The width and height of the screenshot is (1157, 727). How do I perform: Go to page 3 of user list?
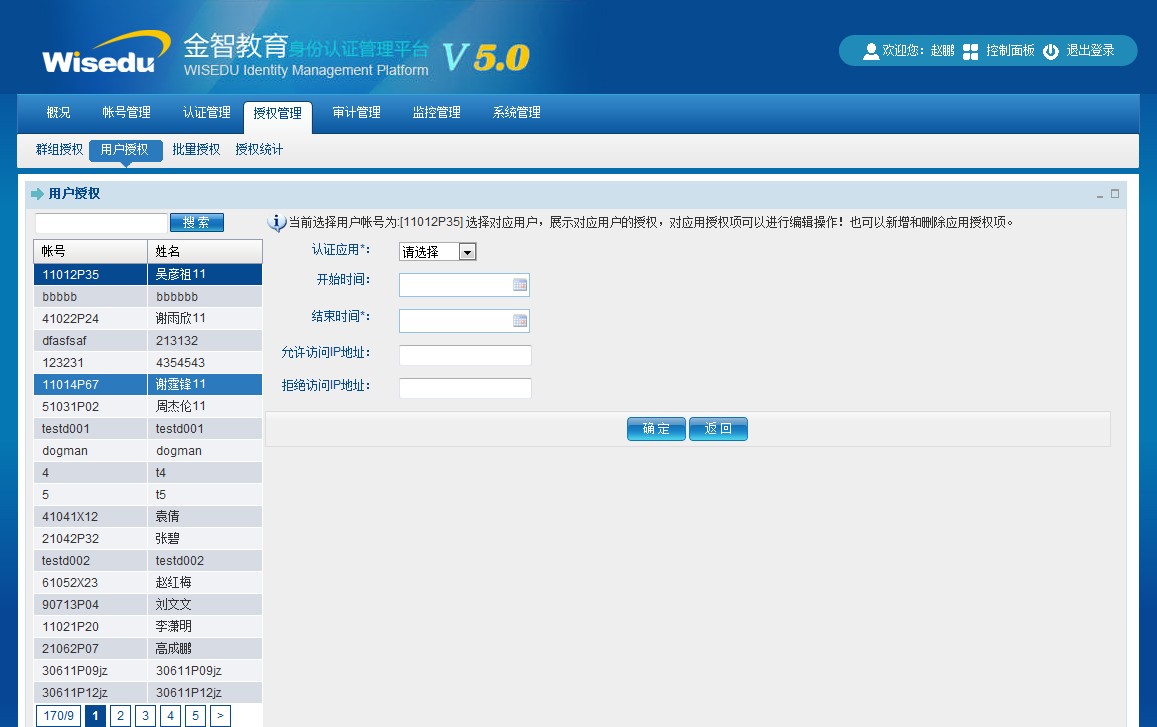click(x=145, y=715)
